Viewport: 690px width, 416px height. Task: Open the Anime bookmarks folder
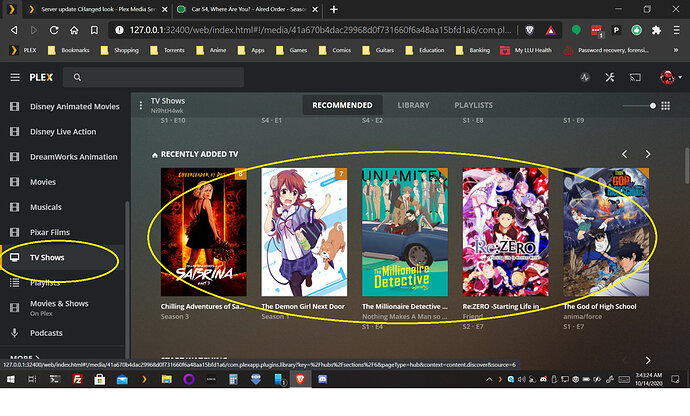pyautogui.click(x=211, y=50)
